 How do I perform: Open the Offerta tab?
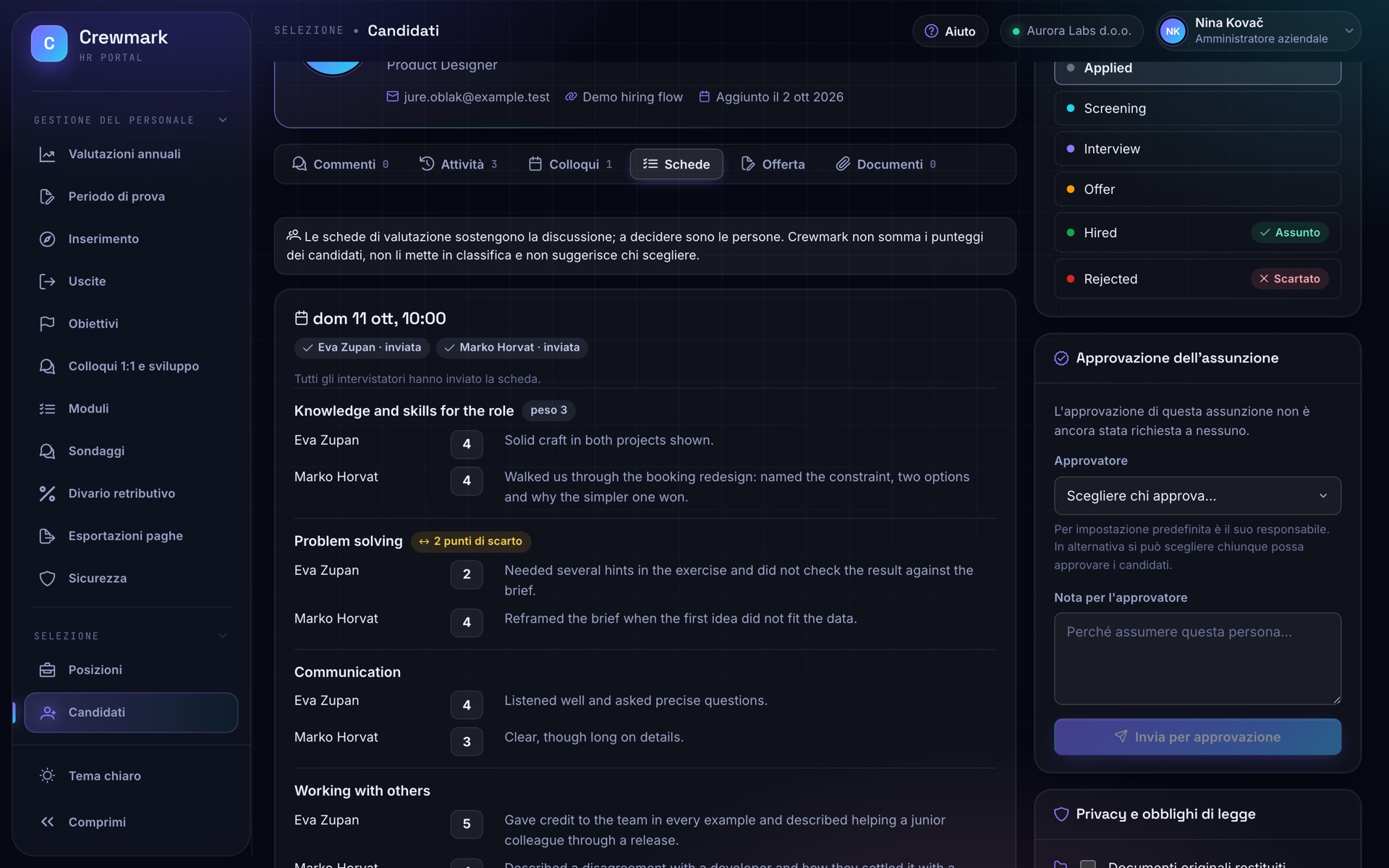tap(773, 164)
